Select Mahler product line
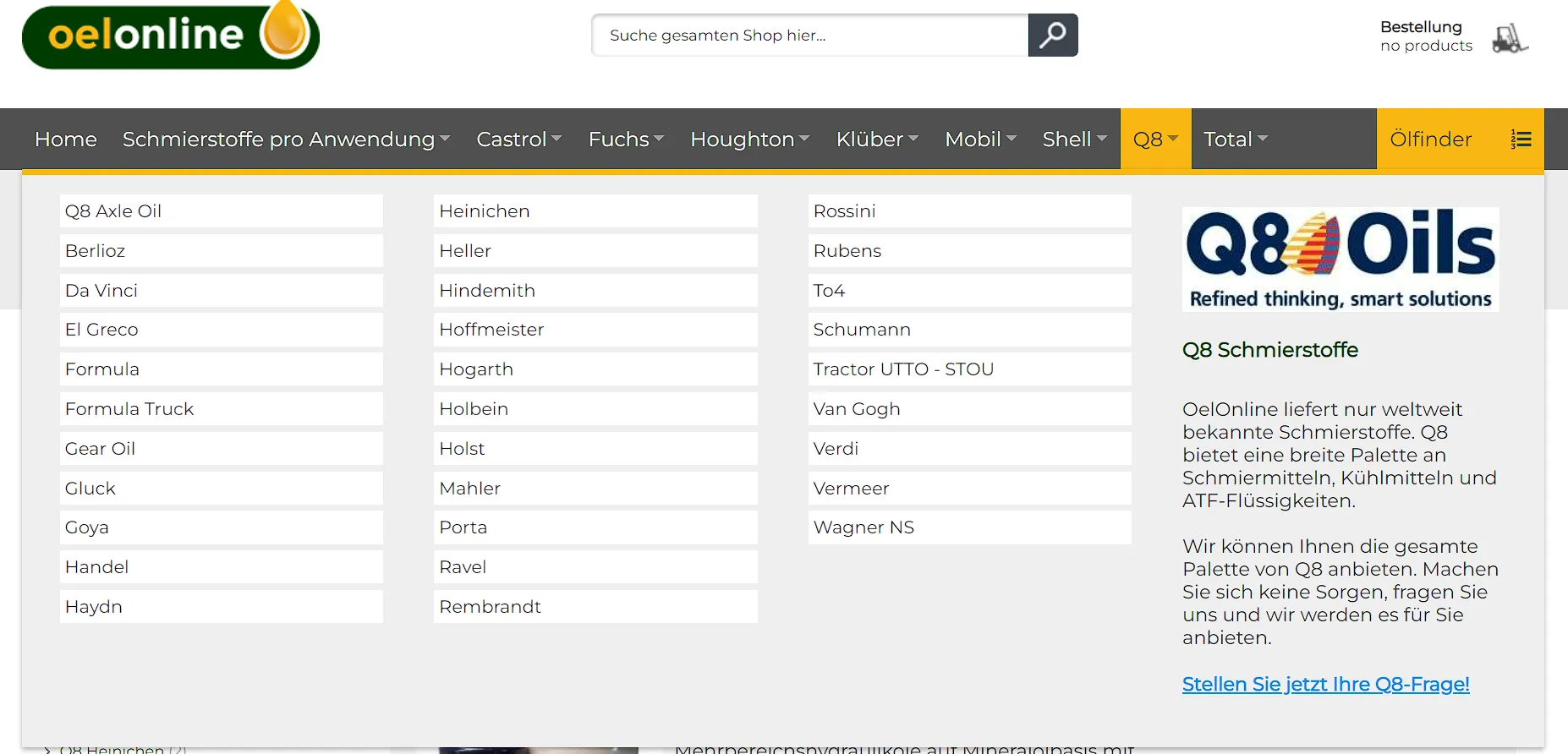This screenshot has width=1568, height=754. [595, 489]
